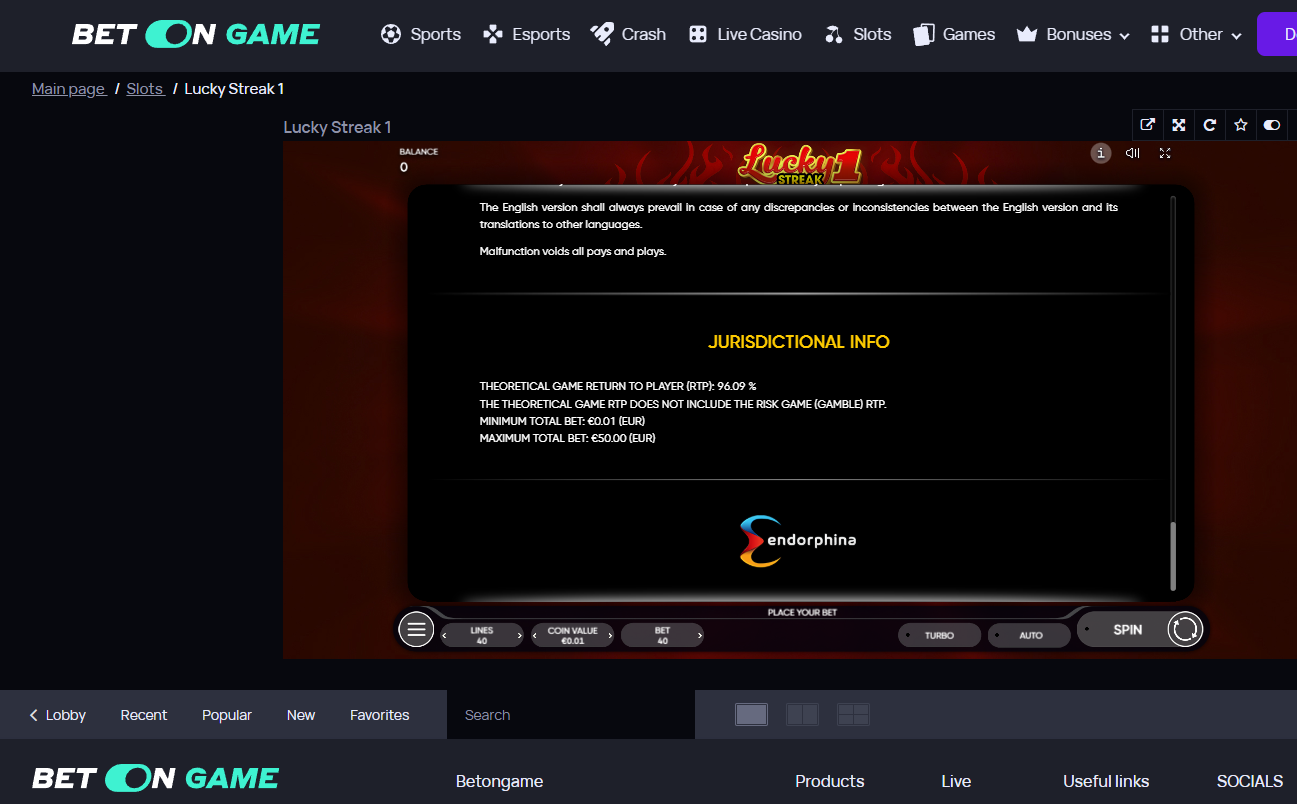The height and width of the screenshot is (804, 1297).
Task: Navigate to Slots in top menu
Action: click(857, 34)
